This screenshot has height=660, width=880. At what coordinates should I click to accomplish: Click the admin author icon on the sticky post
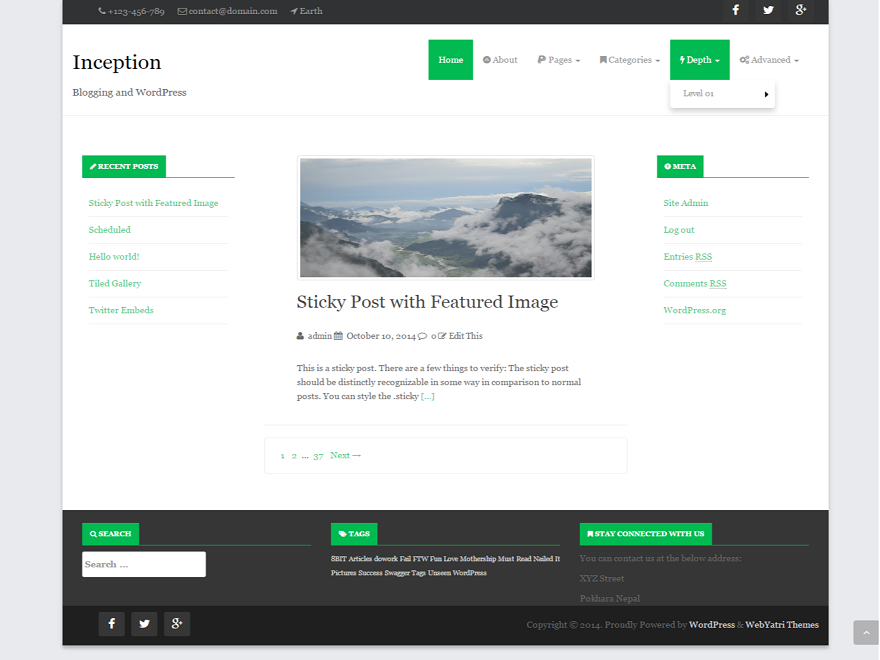pos(301,335)
